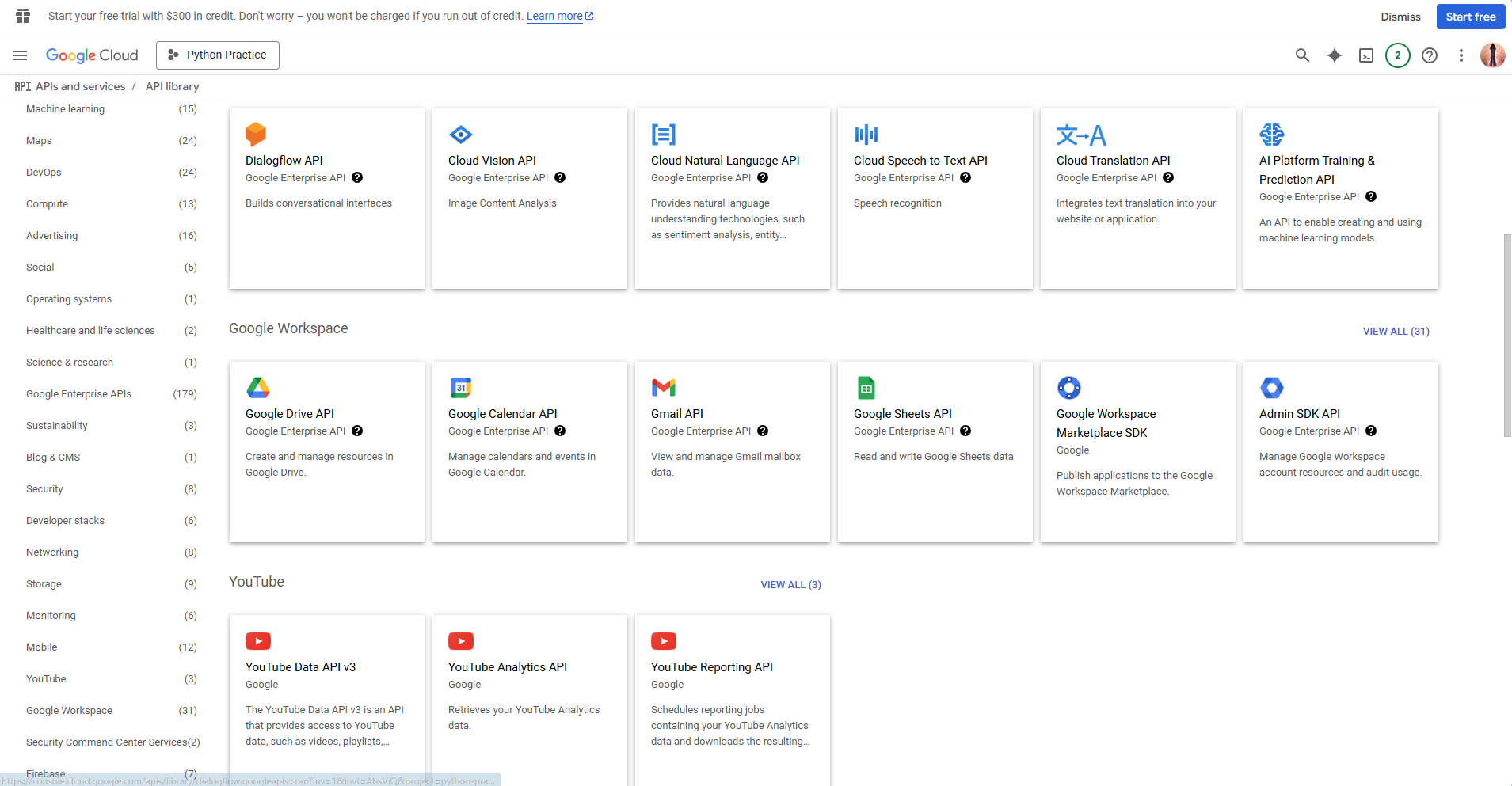Click help icon beside Dialogflow Enterprise API
Image resolution: width=1512 pixels, height=786 pixels.
tap(357, 177)
